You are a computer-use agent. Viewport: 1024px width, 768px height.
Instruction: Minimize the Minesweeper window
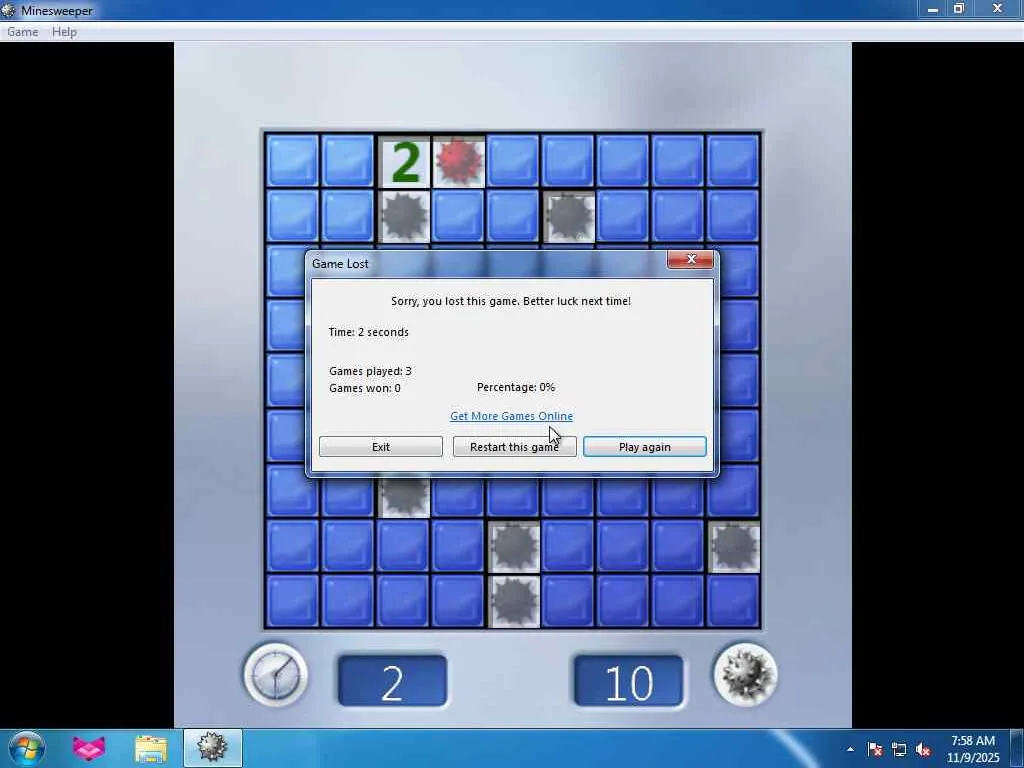click(933, 9)
